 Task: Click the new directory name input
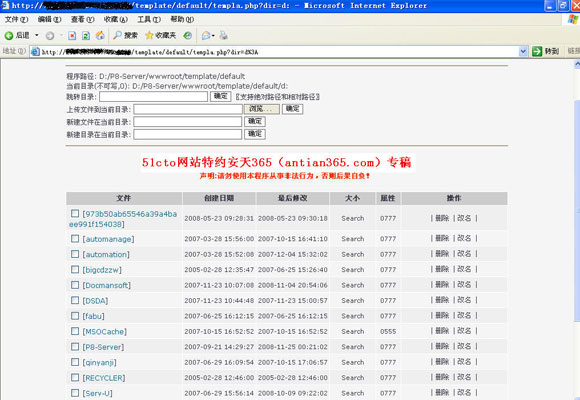188,134
